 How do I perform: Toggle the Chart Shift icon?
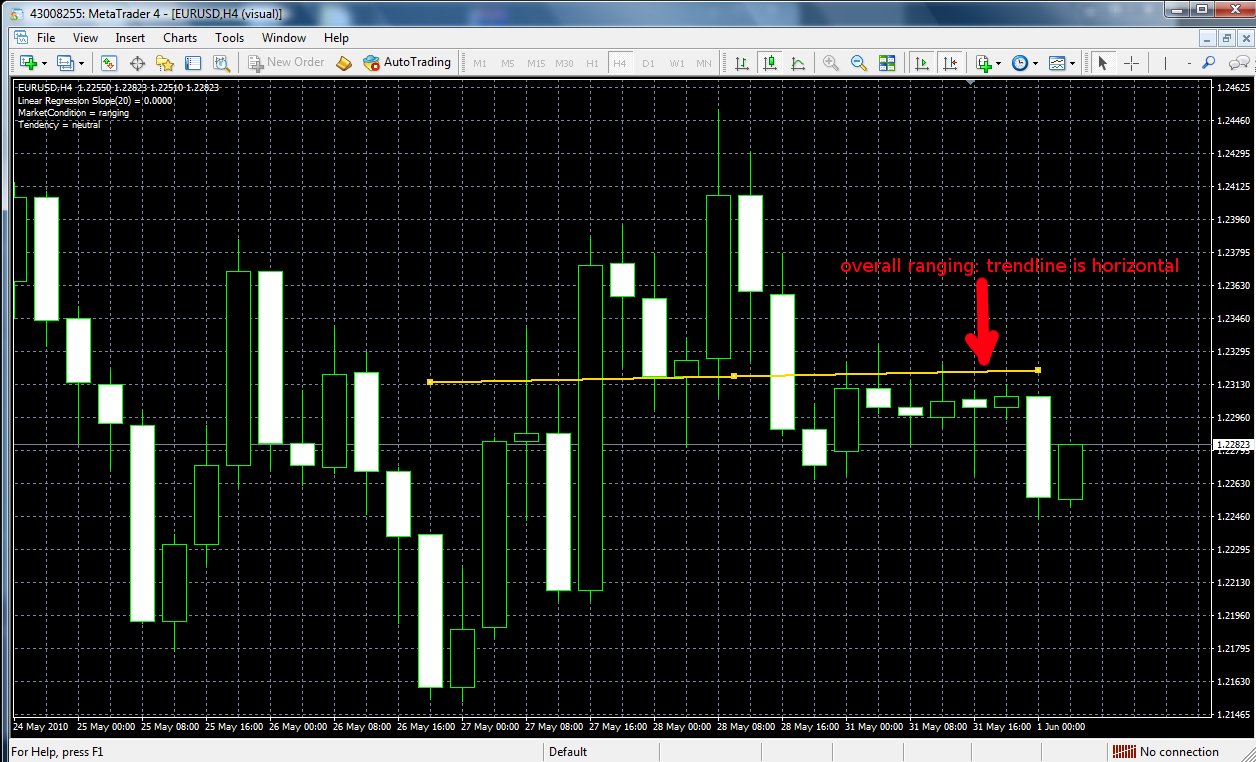[x=951, y=62]
